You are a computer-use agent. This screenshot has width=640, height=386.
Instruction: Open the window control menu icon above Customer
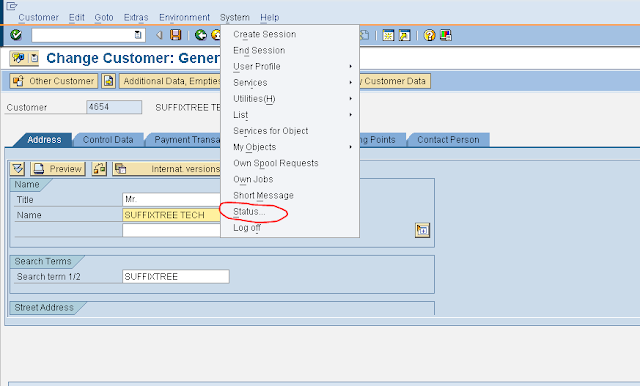(12, 6)
